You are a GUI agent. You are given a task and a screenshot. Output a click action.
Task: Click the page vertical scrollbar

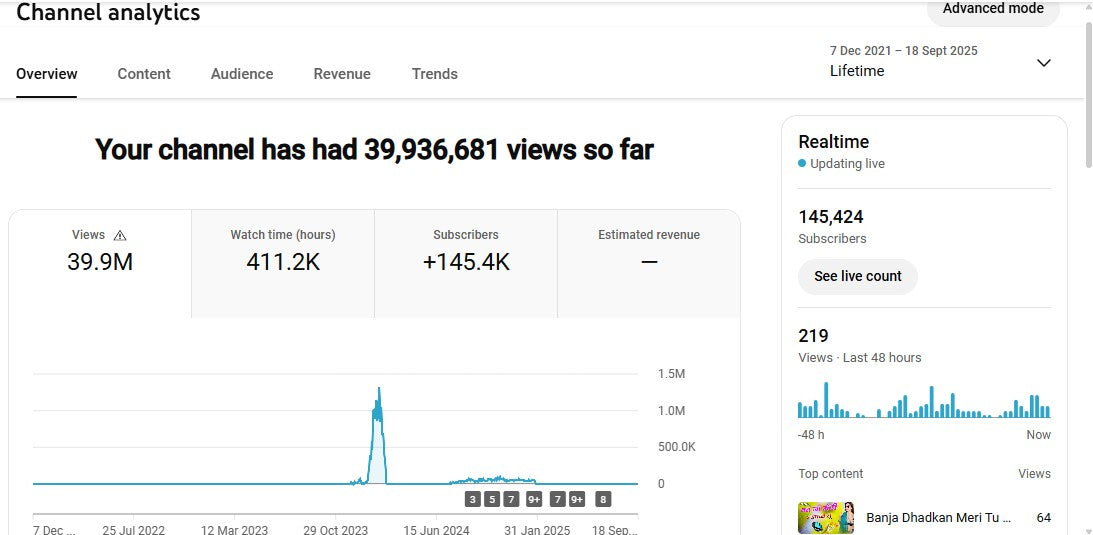[x=1088, y=90]
